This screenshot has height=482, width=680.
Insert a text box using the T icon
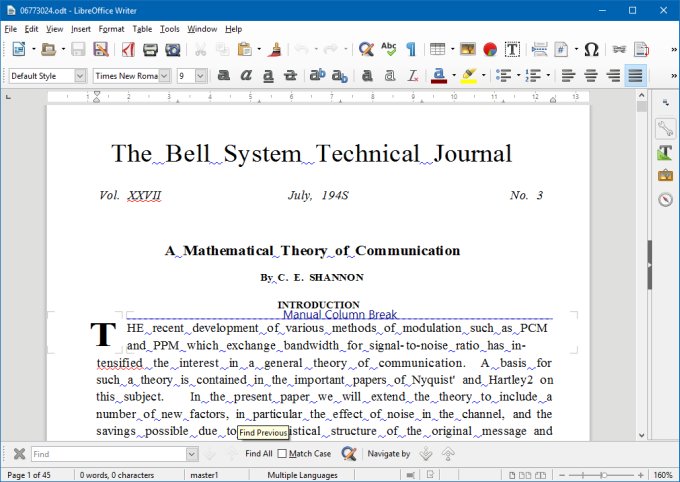(x=512, y=49)
